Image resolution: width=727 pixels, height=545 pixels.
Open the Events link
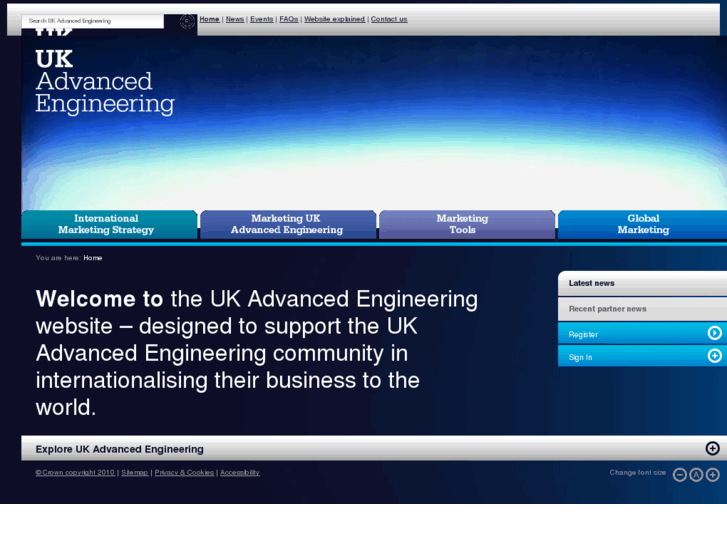[261, 19]
